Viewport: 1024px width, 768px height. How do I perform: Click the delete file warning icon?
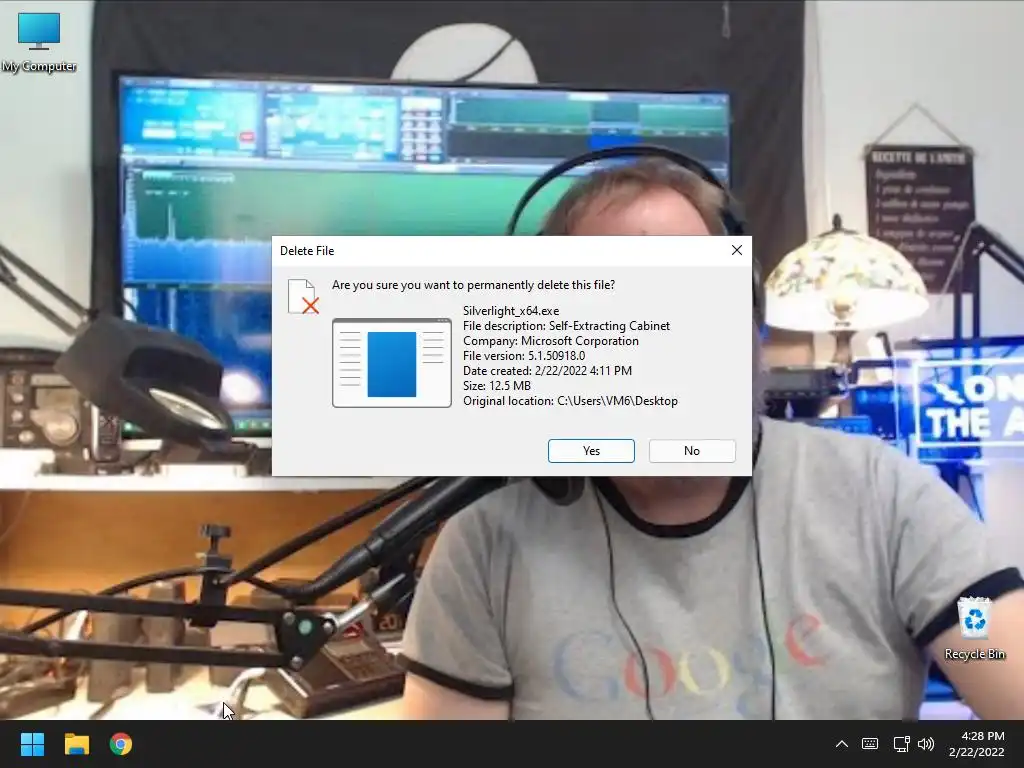click(303, 296)
